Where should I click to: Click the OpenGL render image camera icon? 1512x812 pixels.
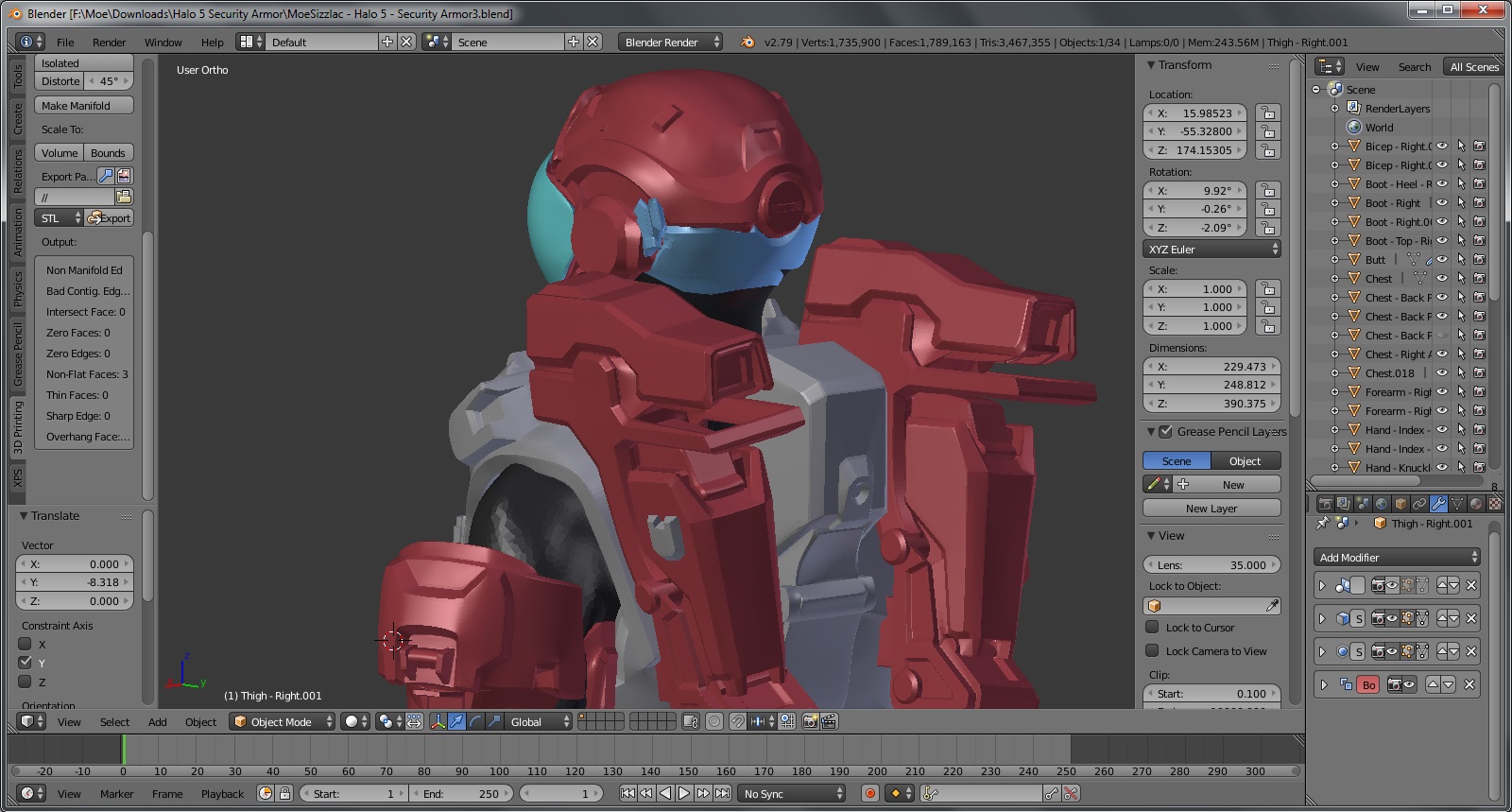810,721
